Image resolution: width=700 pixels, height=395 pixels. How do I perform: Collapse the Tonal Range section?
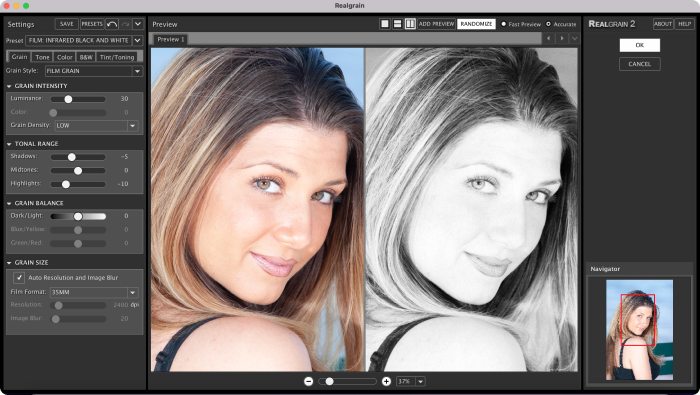pos(9,144)
